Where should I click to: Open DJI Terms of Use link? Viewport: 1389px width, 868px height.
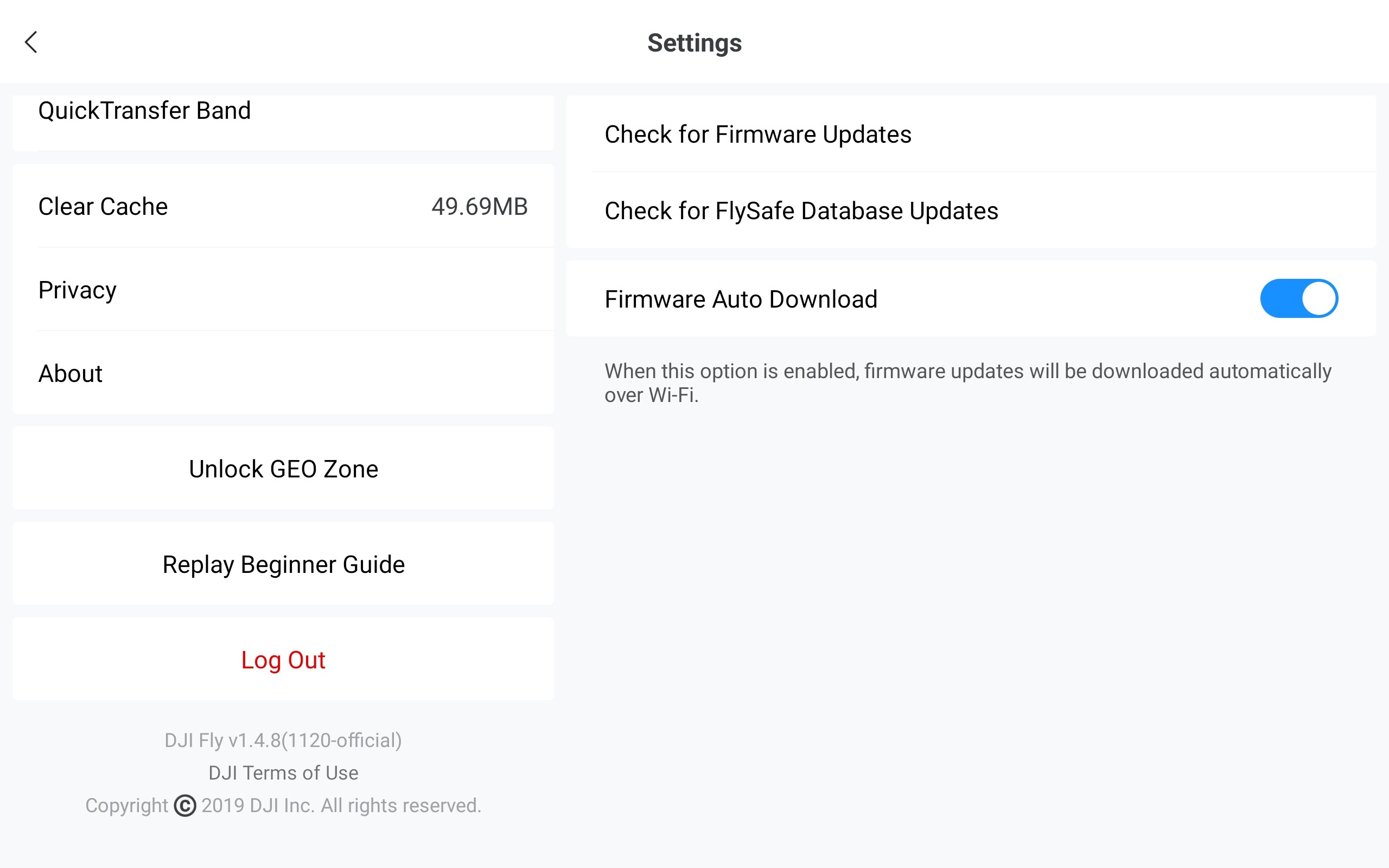click(283, 773)
